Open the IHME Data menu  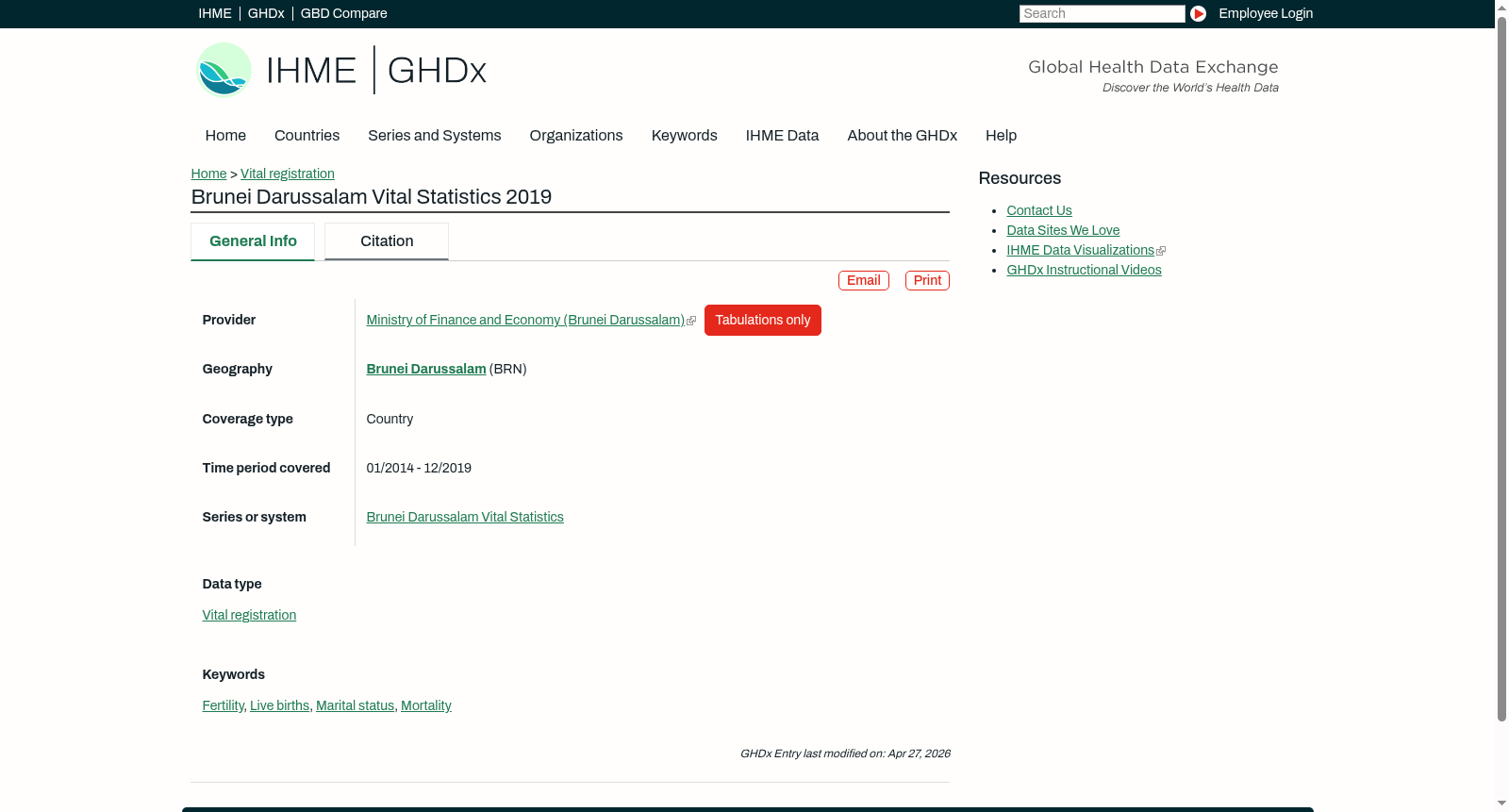(x=782, y=136)
